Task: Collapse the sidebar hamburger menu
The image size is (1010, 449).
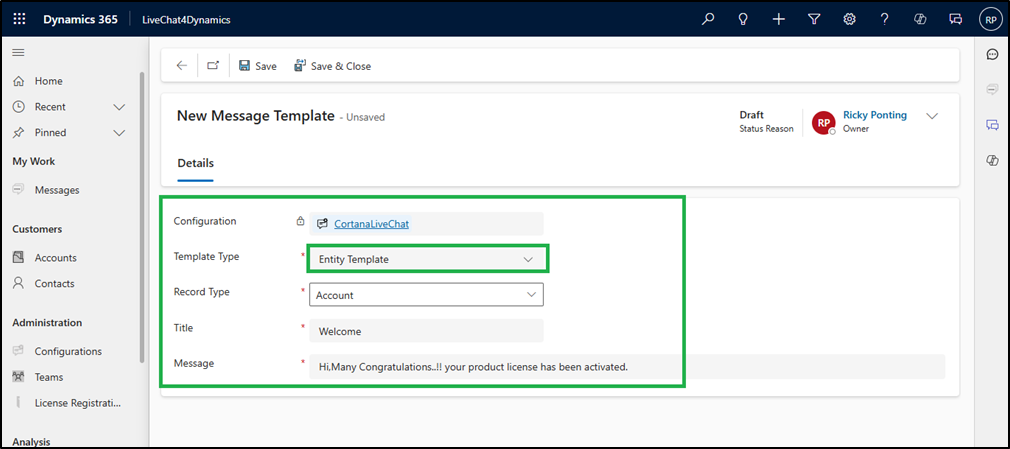Action: tap(18, 52)
